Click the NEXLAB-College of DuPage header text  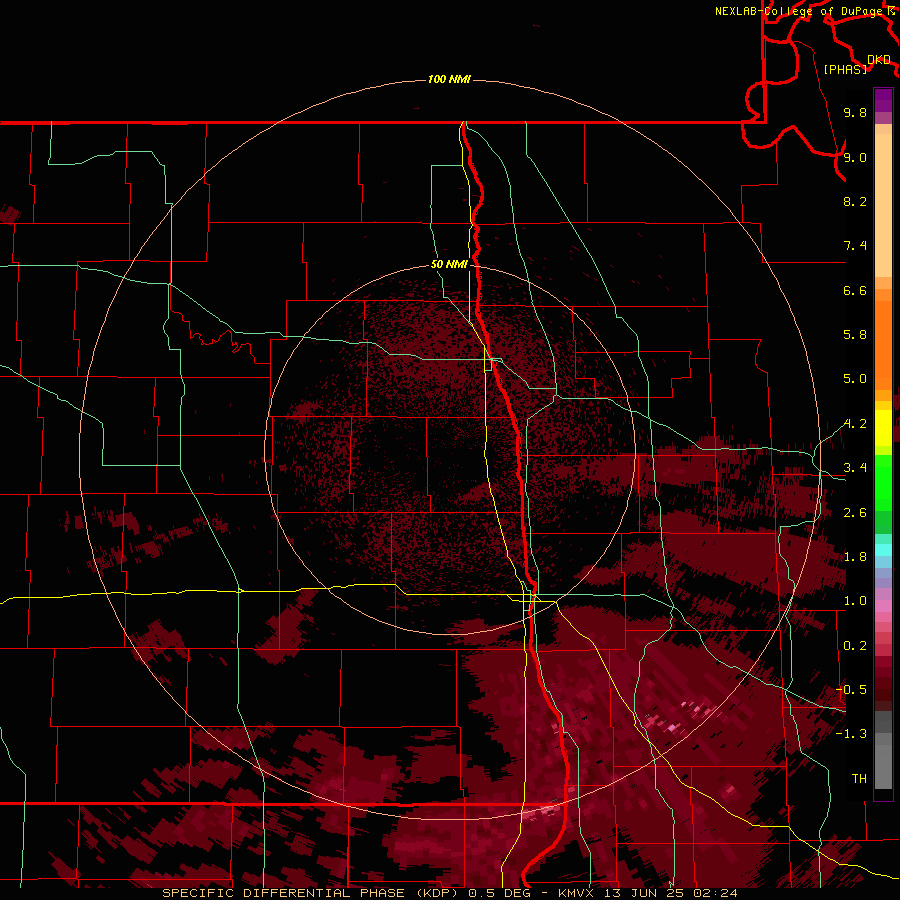click(x=800, y=11)
